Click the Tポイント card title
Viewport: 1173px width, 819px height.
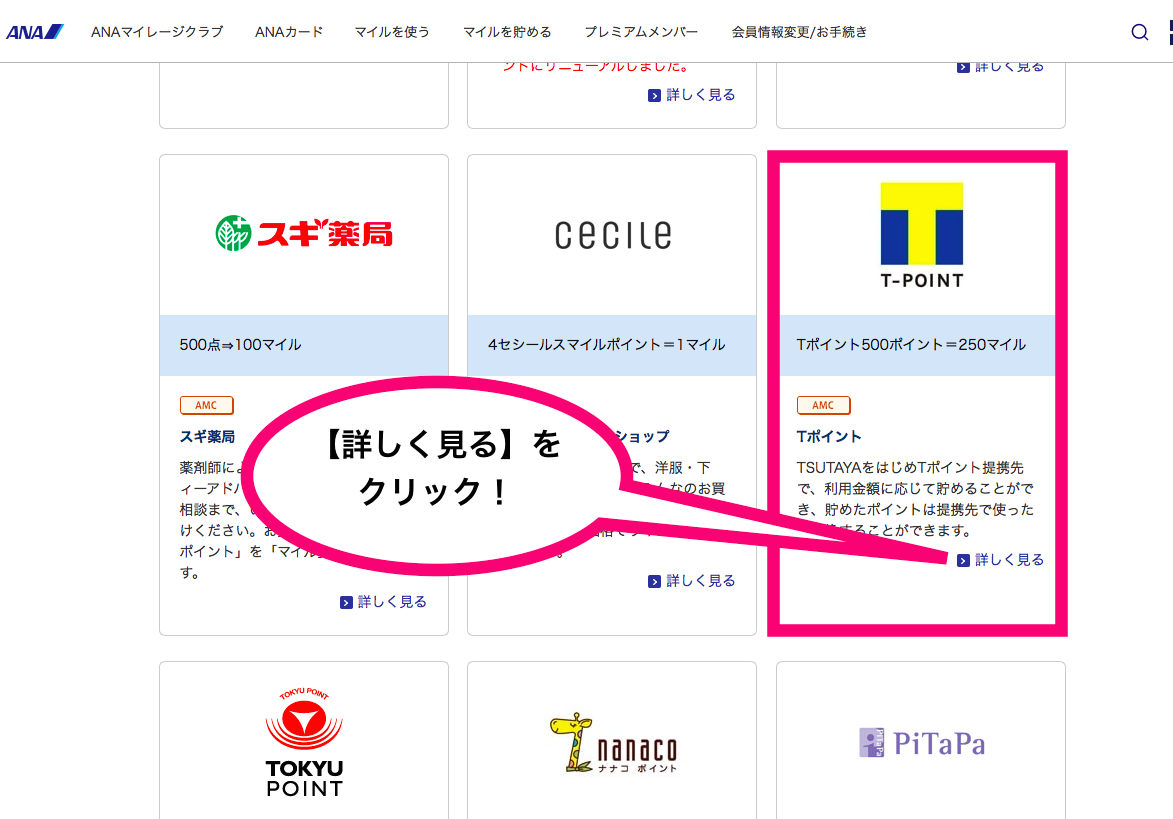829,436
